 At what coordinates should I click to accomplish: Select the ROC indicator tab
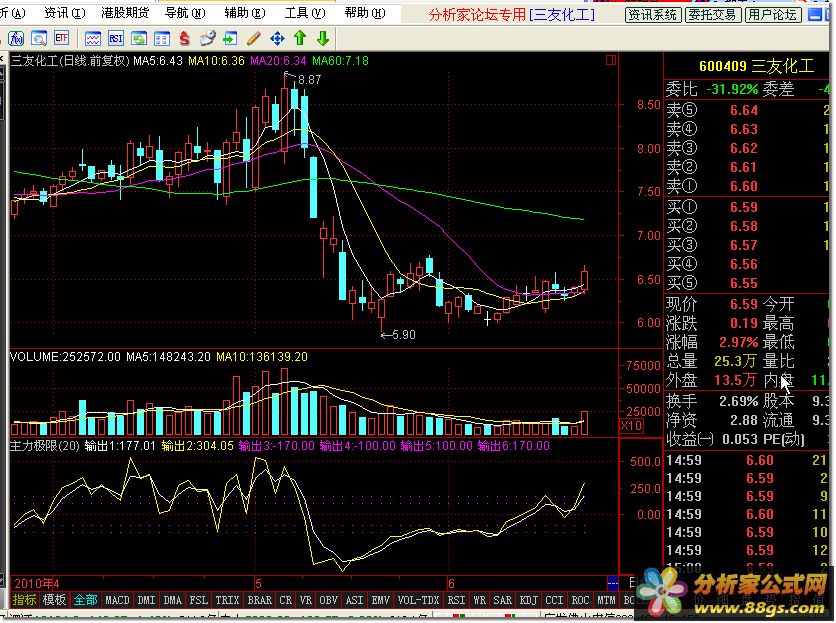click(x=581, y=600)
